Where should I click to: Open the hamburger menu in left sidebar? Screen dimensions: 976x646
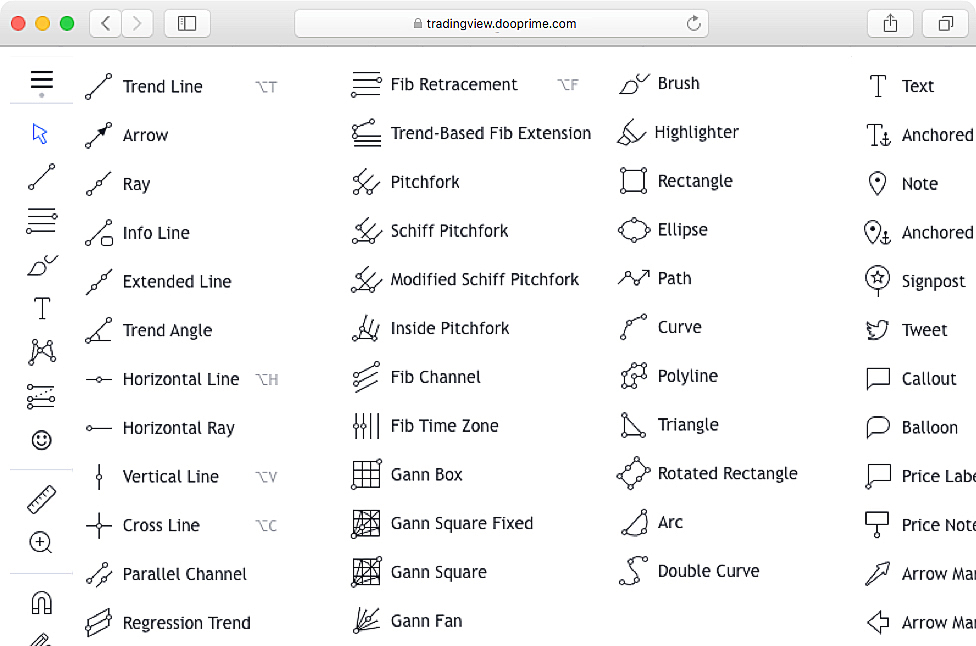coord(41,81)
